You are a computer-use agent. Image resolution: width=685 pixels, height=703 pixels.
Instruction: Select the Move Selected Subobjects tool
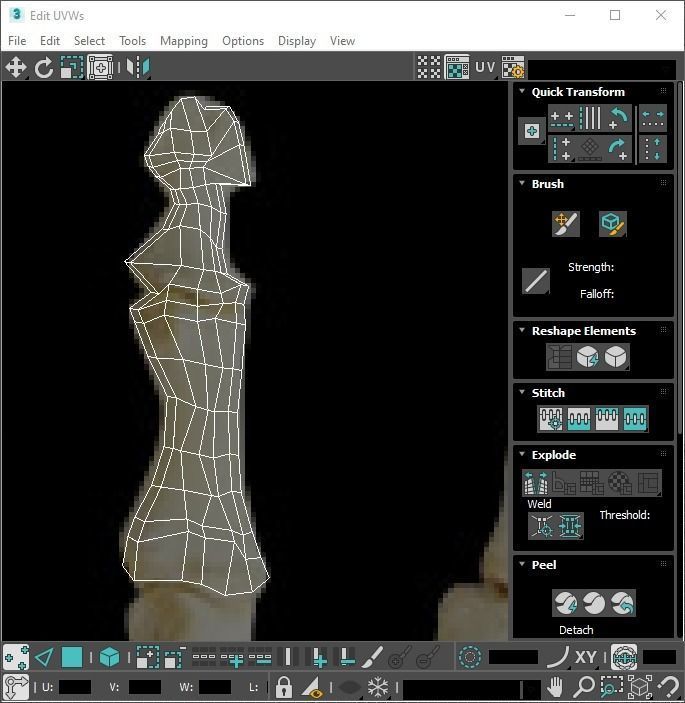16,68
